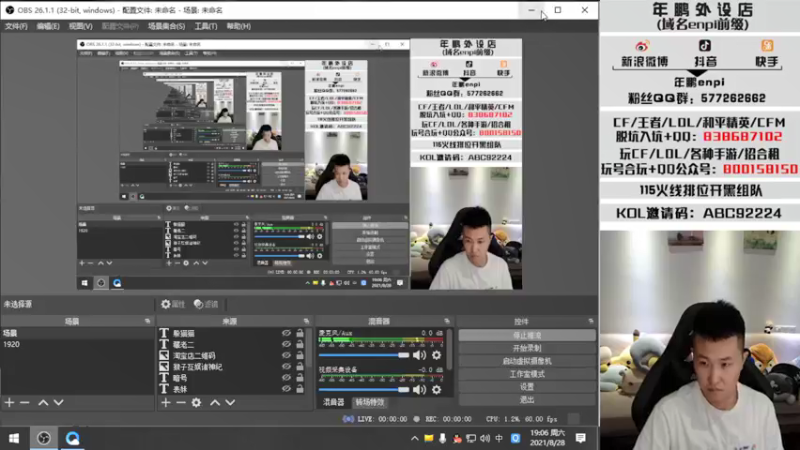
Task: Toggle the lock on the 淘宝店二维码 source
Action: pyautogui.click(x=300, y=356)
